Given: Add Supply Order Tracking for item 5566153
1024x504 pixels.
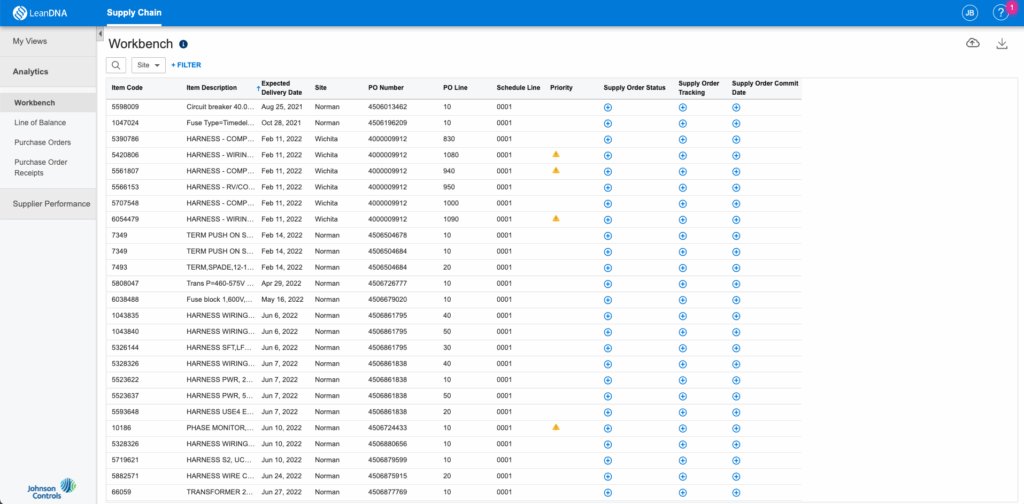Looking at the screenshot, I should [x=682, y=187].
